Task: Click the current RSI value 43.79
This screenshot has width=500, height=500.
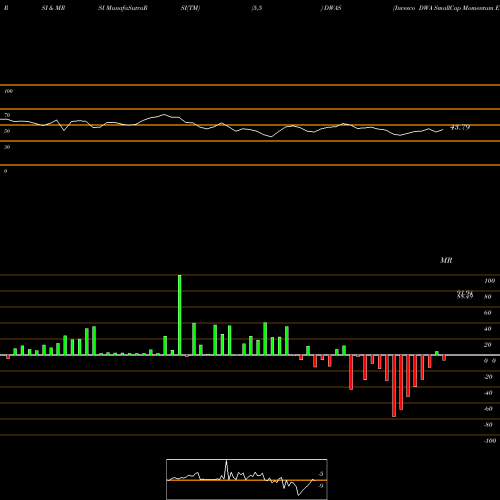Action: point(460,127)
